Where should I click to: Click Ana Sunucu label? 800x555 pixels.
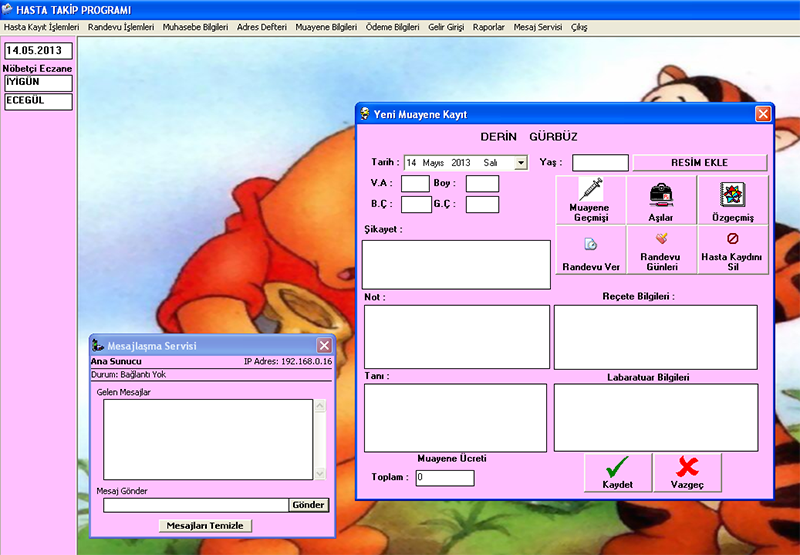click(x=116, y=361)
